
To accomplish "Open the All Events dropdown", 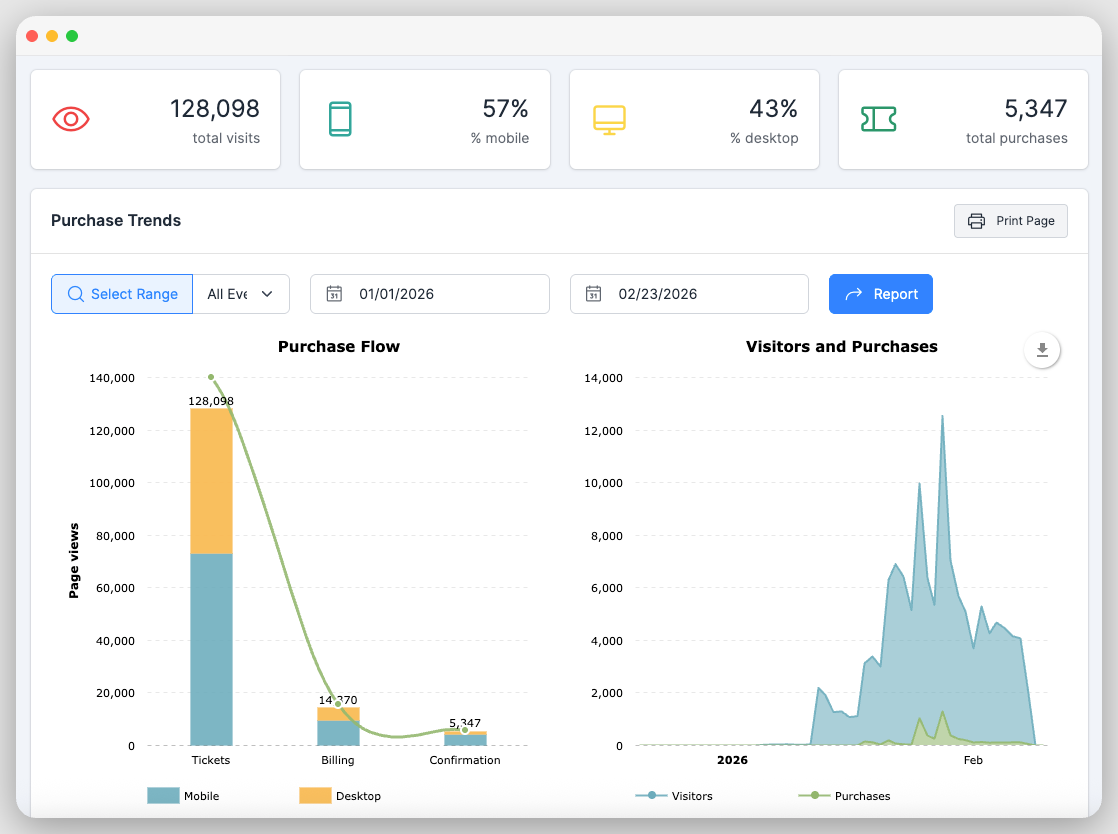I will (x=242, y=294).
